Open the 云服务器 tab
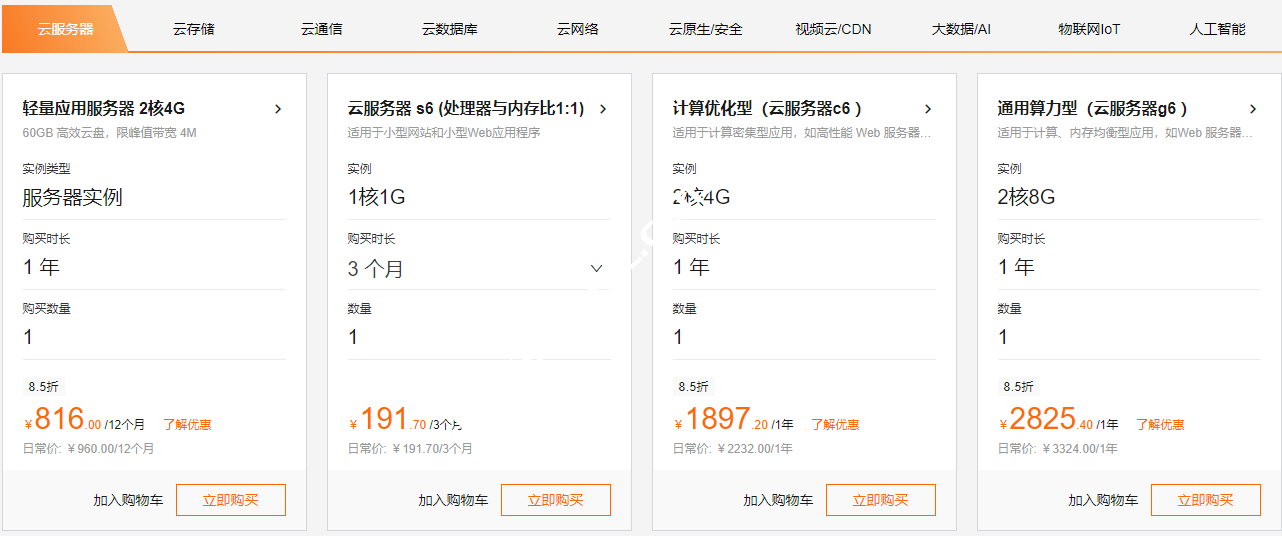 click(x=65, y=29)
